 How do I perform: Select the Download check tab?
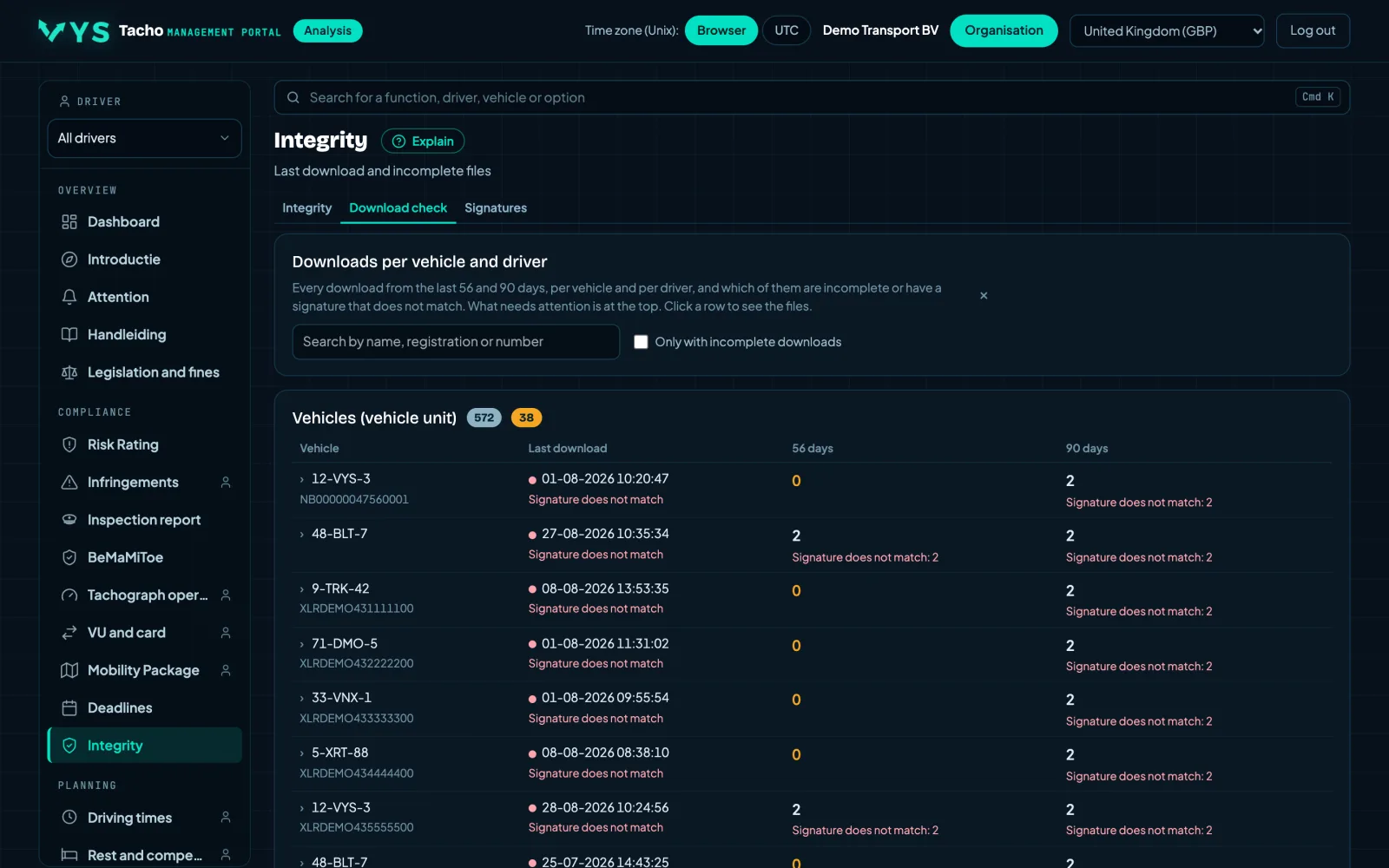tap(398, 208)
